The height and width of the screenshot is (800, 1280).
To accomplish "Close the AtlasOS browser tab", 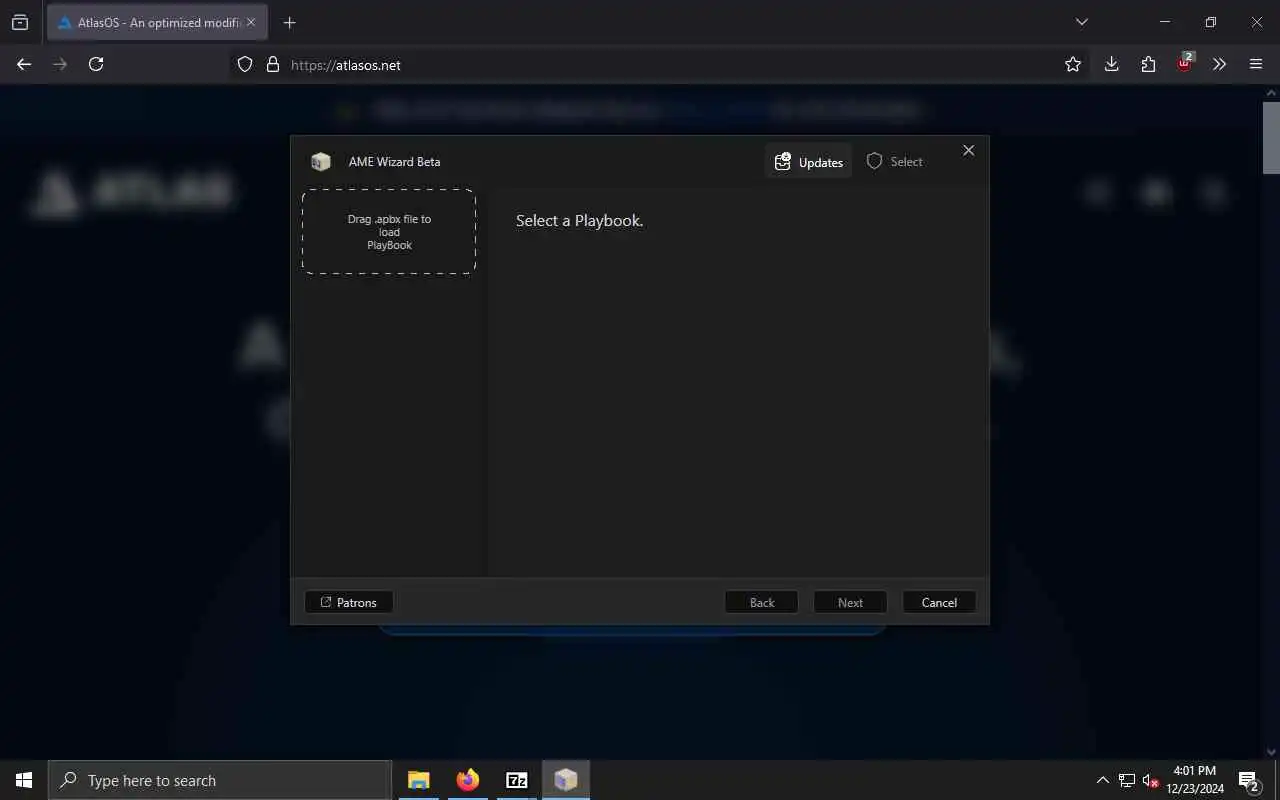I will 251,22.
